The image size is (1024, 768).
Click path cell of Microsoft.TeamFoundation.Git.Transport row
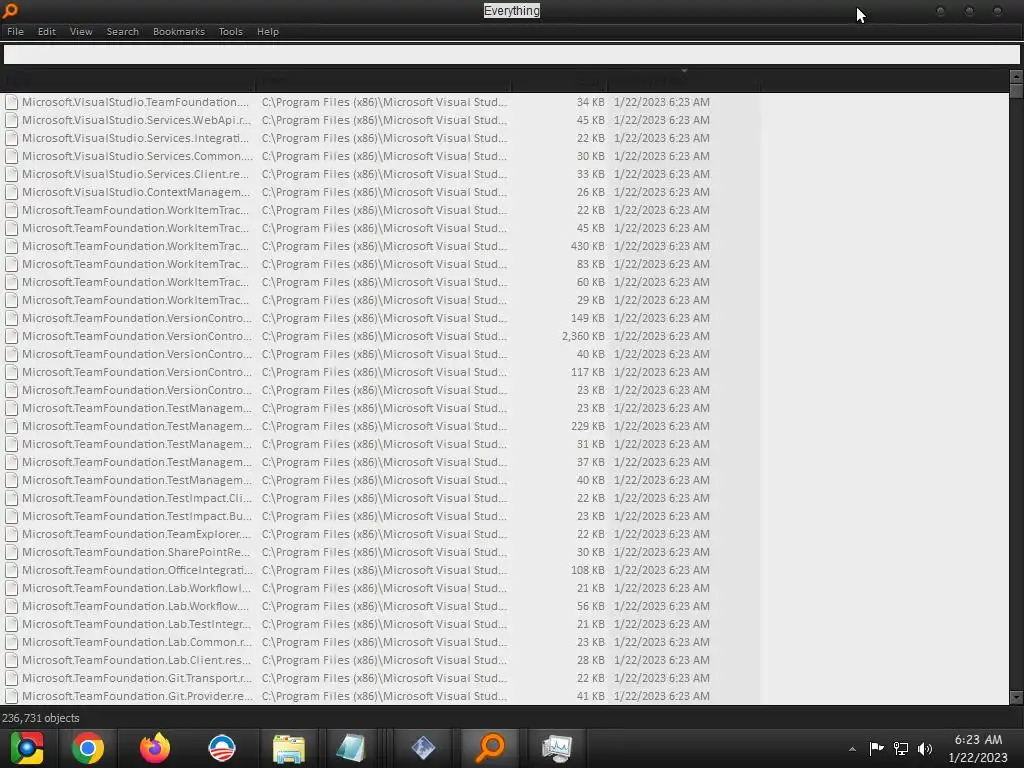(384, 678)
